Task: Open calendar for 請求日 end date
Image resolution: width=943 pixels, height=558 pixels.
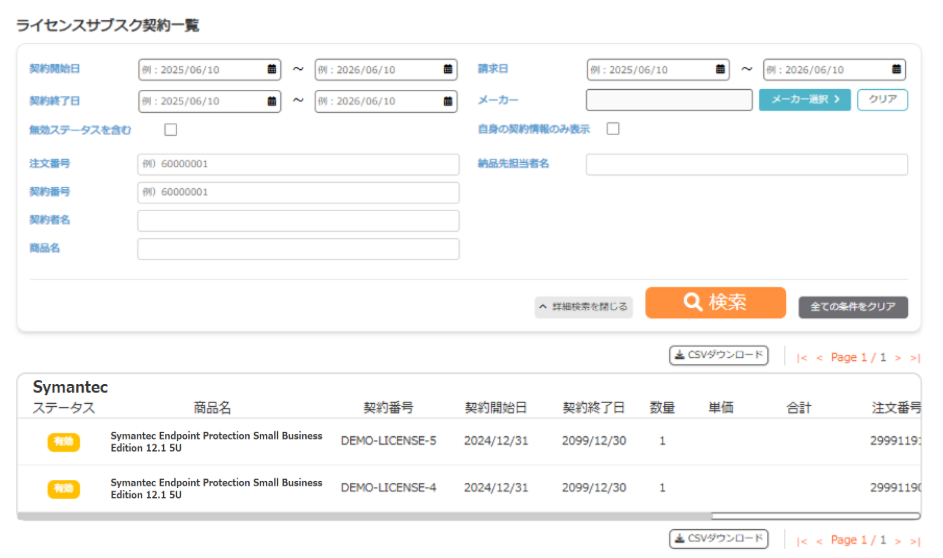Action: pyautogui.click(x=897, y=69)
